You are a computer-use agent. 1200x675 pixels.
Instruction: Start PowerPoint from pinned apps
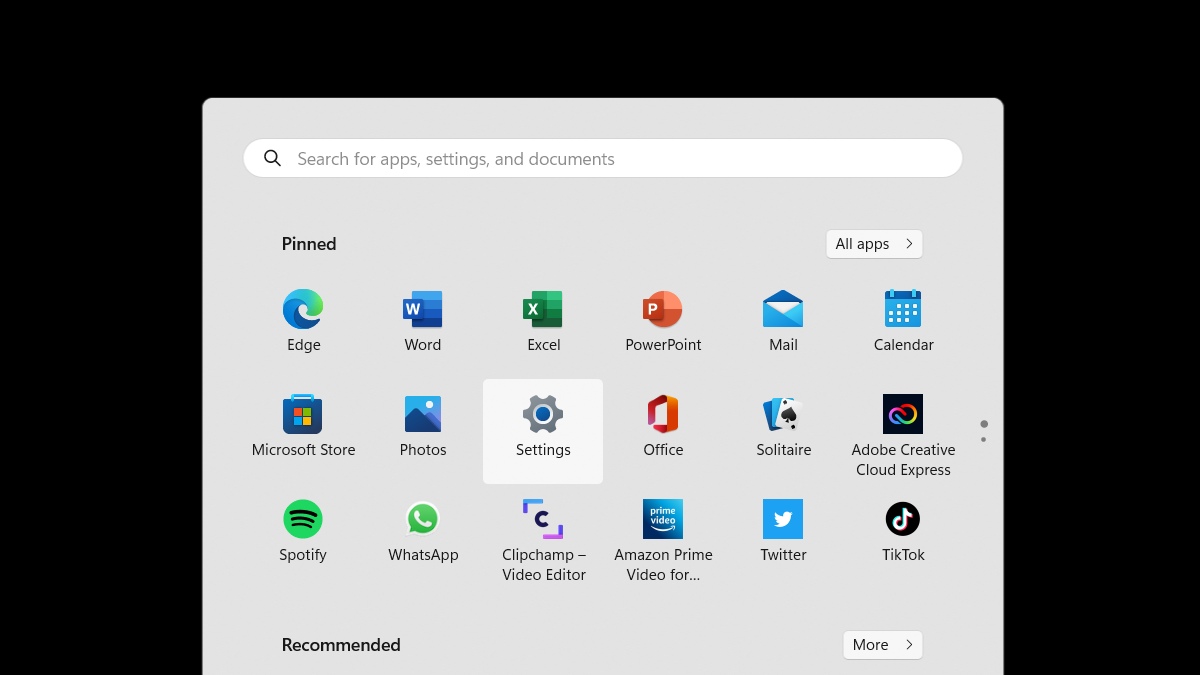click(663, 321)
